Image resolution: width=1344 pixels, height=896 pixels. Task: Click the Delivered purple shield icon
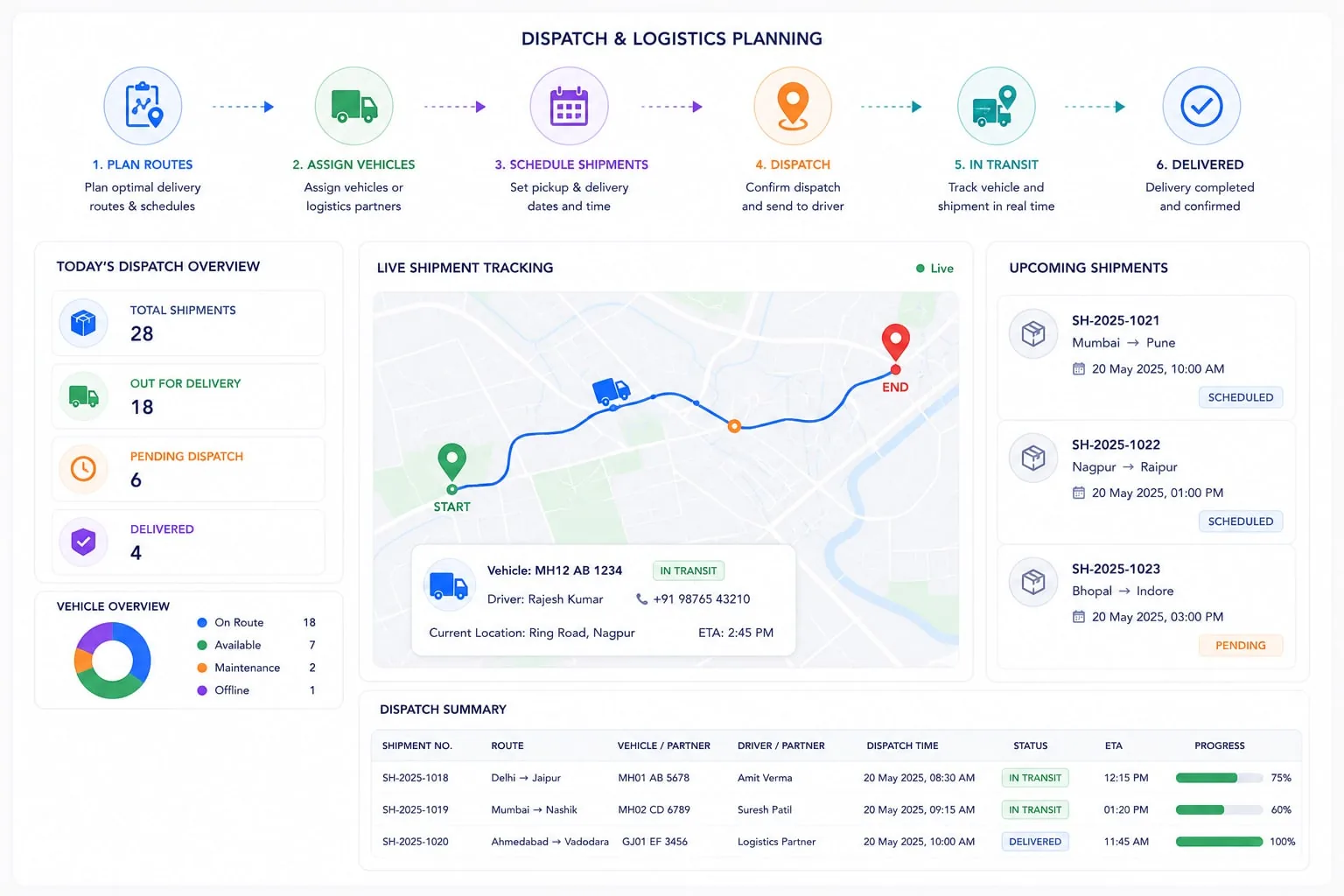pos(83,542)
